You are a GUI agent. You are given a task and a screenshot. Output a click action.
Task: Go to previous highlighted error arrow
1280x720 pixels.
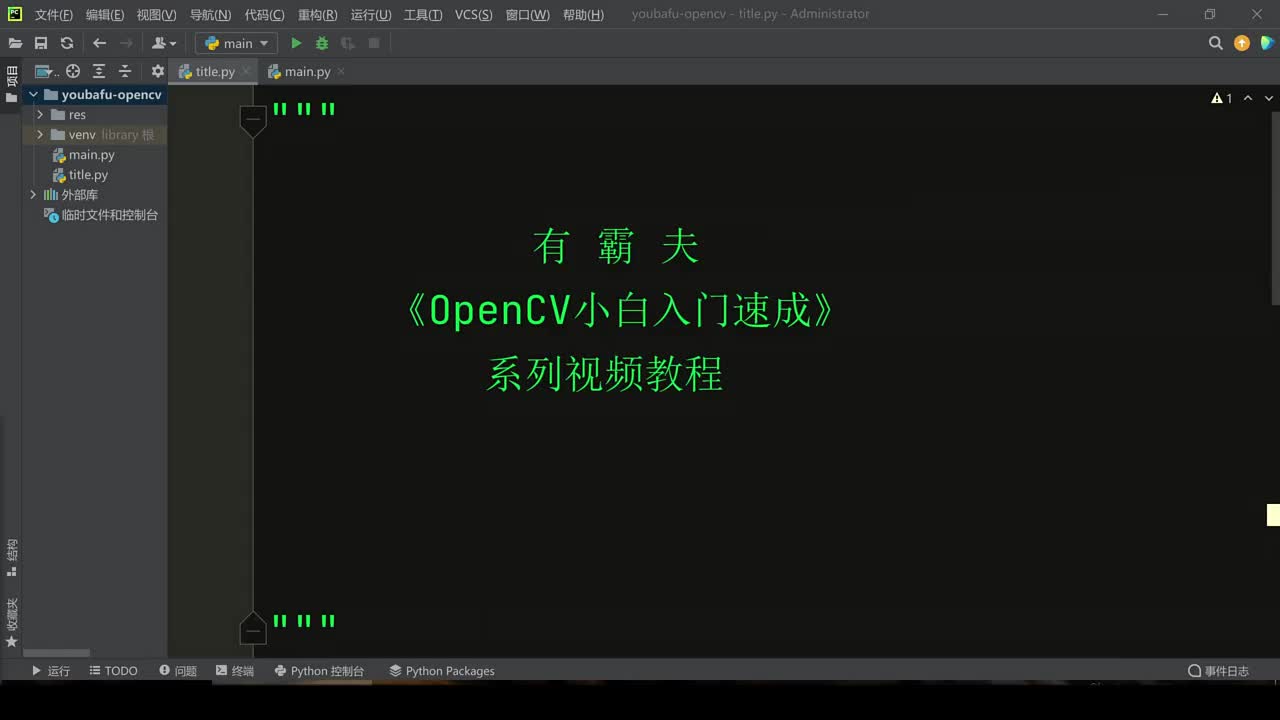[x=1248, y=98]
